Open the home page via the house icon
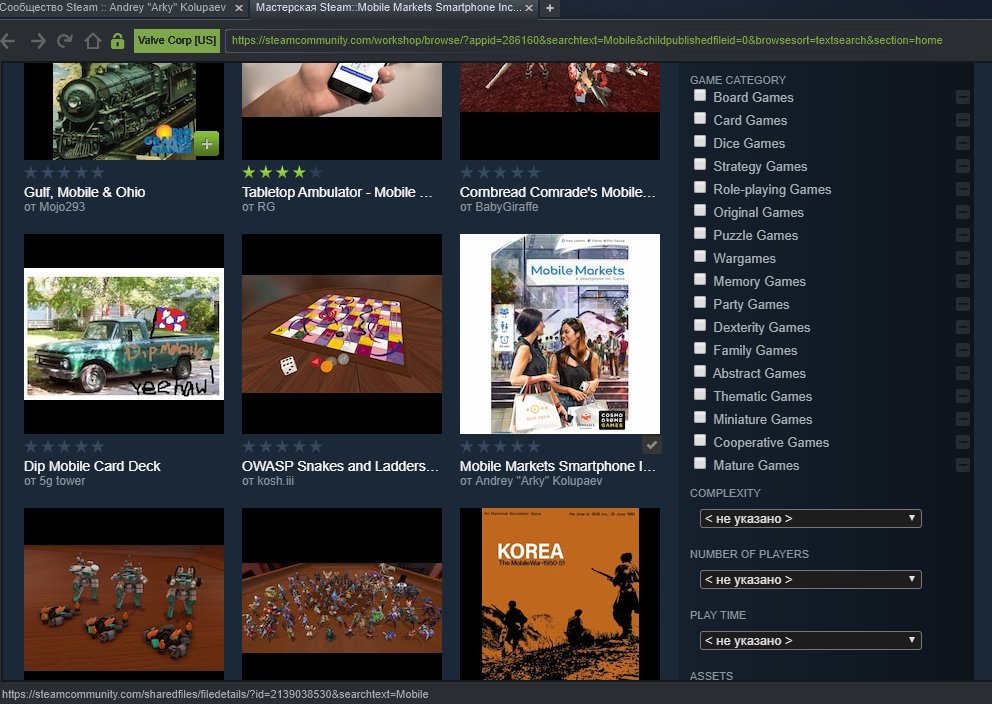The height and width of the screenshot is (704, 992). coord(92,41)
